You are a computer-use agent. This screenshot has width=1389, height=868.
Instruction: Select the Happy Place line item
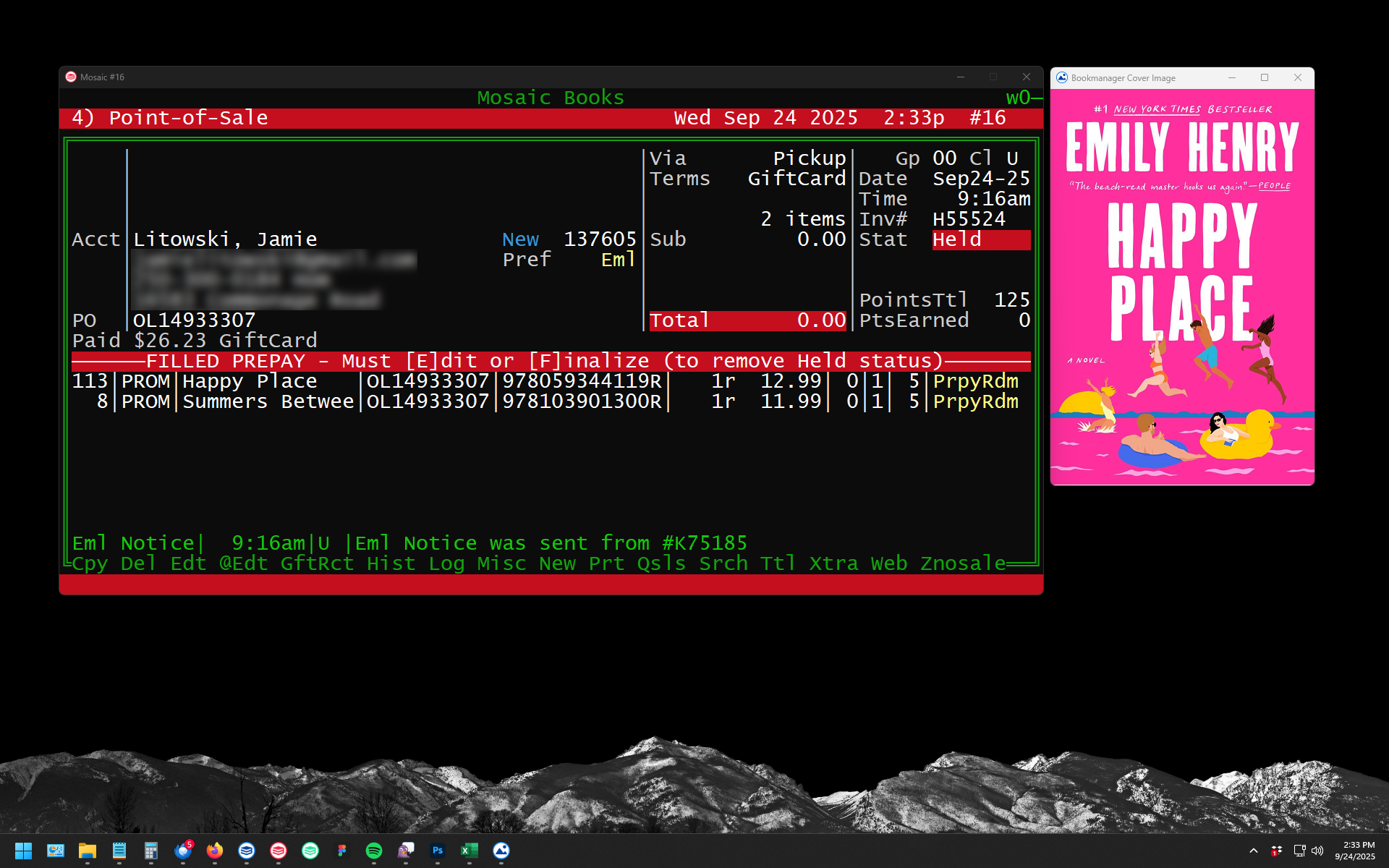[551, 381]
